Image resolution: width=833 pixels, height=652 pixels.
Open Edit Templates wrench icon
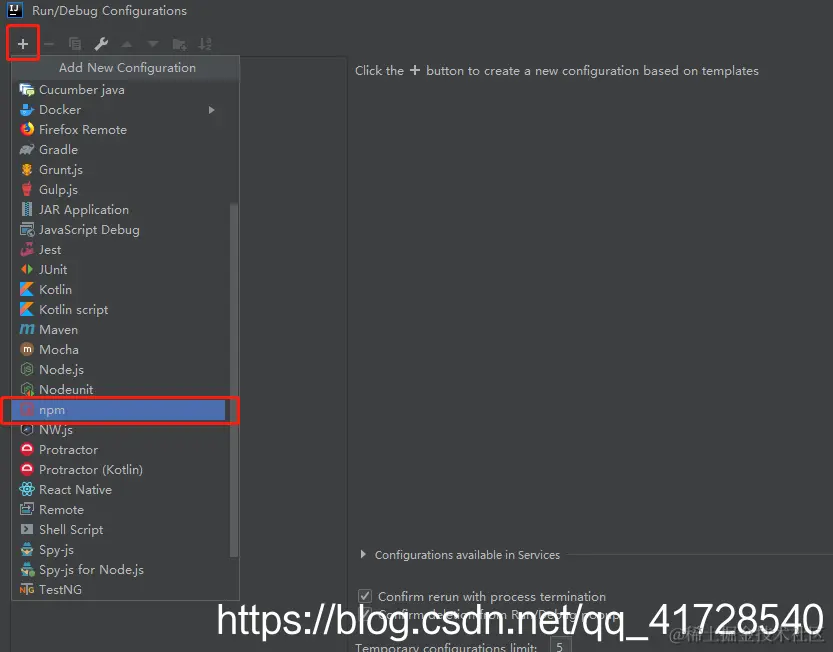pos(101,44)
